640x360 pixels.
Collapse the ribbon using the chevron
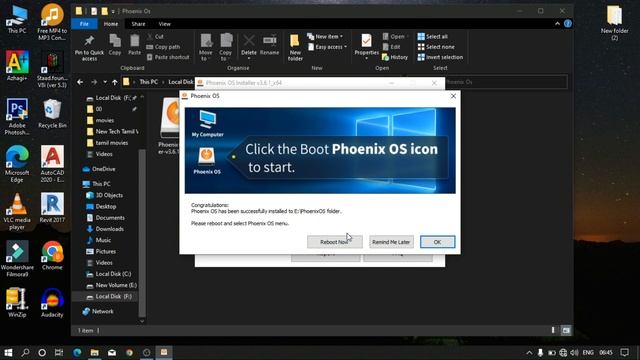click(557, 24)
